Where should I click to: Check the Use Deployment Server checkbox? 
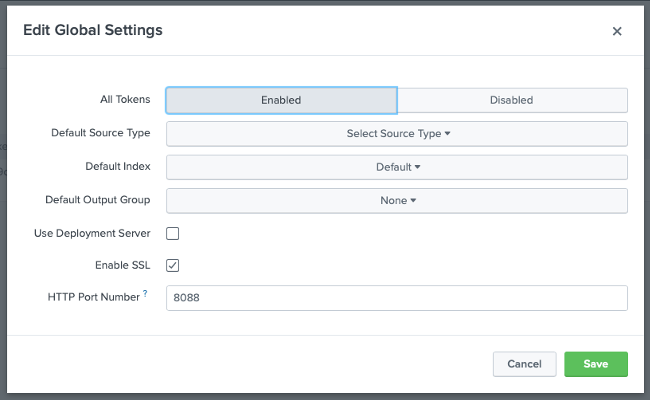click(x=173, y=233)
